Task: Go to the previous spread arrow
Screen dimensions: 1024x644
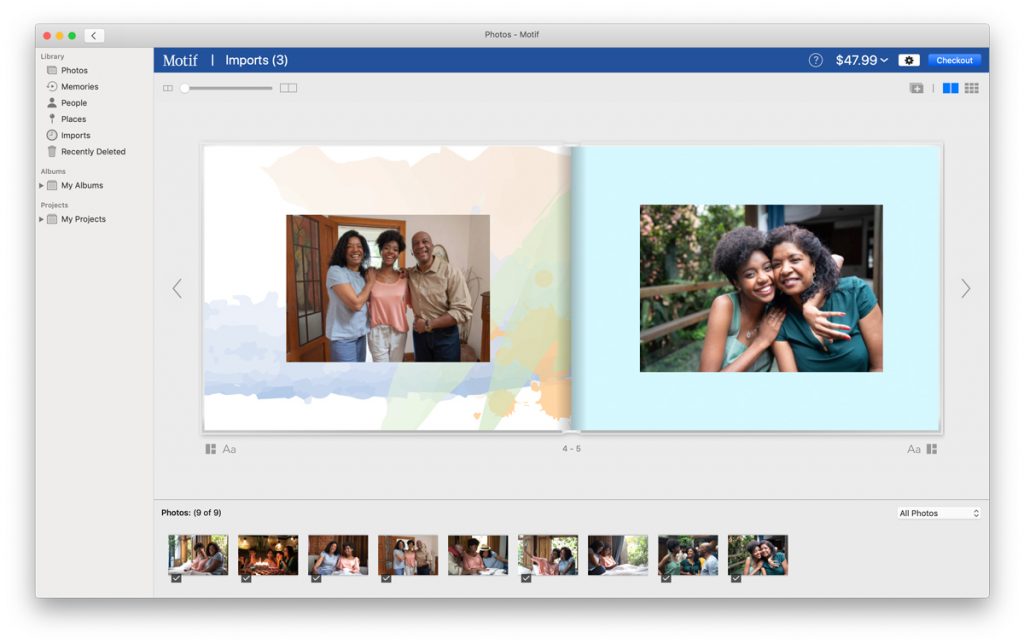Action: pos(177,288)
